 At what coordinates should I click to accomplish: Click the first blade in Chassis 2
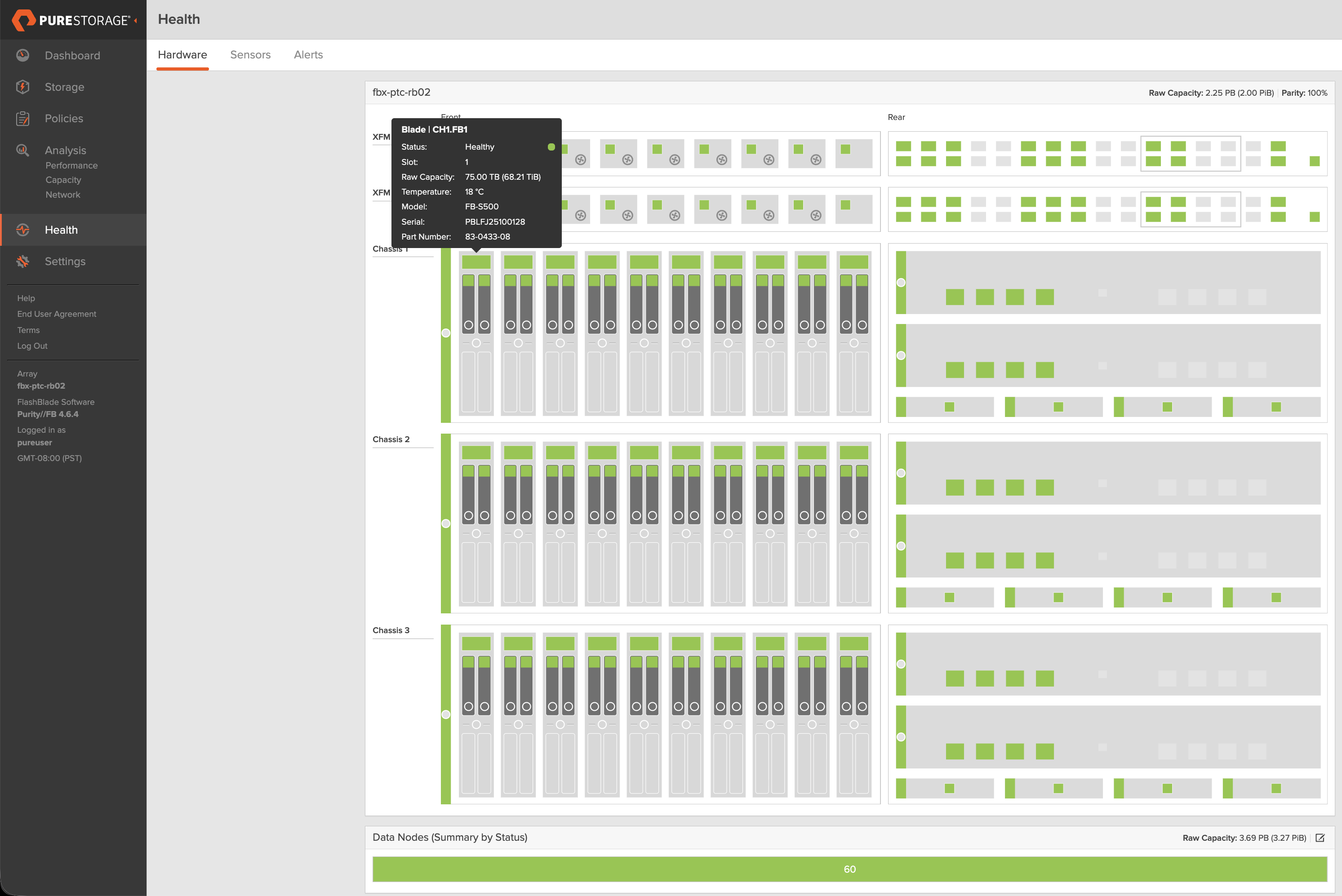476,523
